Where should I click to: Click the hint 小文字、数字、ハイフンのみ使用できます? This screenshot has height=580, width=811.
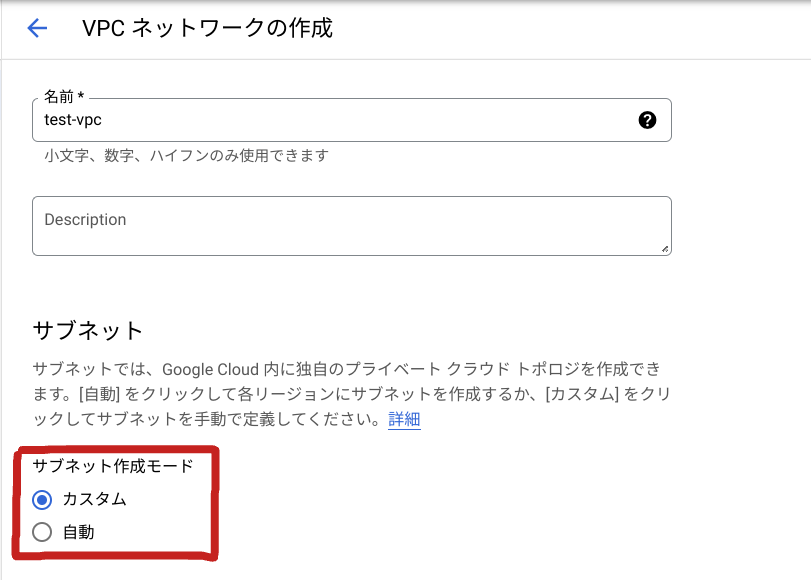[x=186, y=156]
